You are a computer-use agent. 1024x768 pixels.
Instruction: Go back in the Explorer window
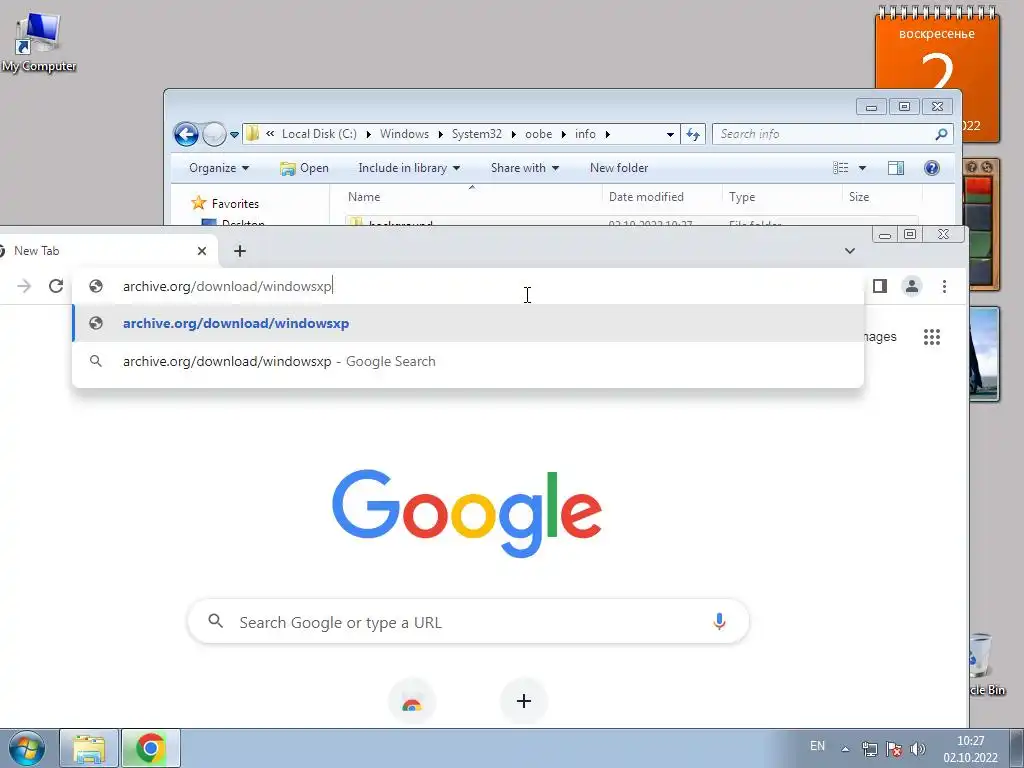186,135
